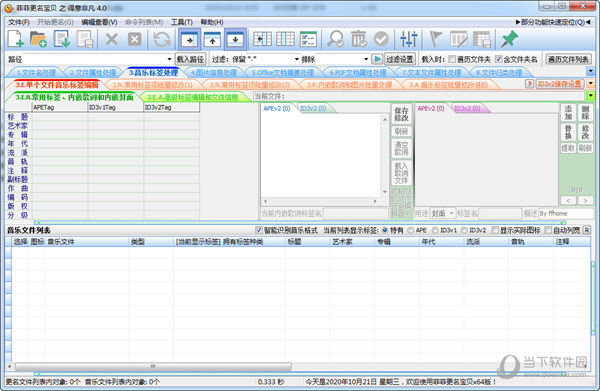This screenshot has height=391, width=600.
Task: Click the checkmark circle toolbar icon
Action: [381, 39]
